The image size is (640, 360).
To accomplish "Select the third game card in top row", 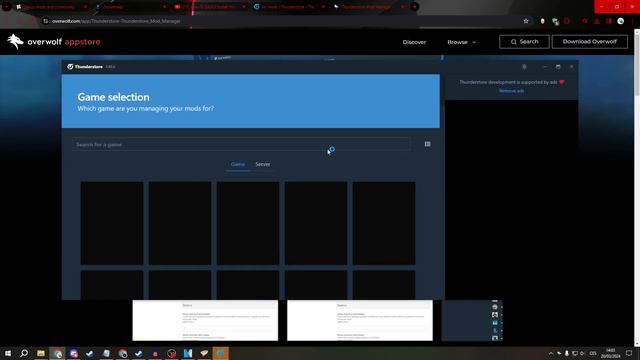I will [248, 223].
